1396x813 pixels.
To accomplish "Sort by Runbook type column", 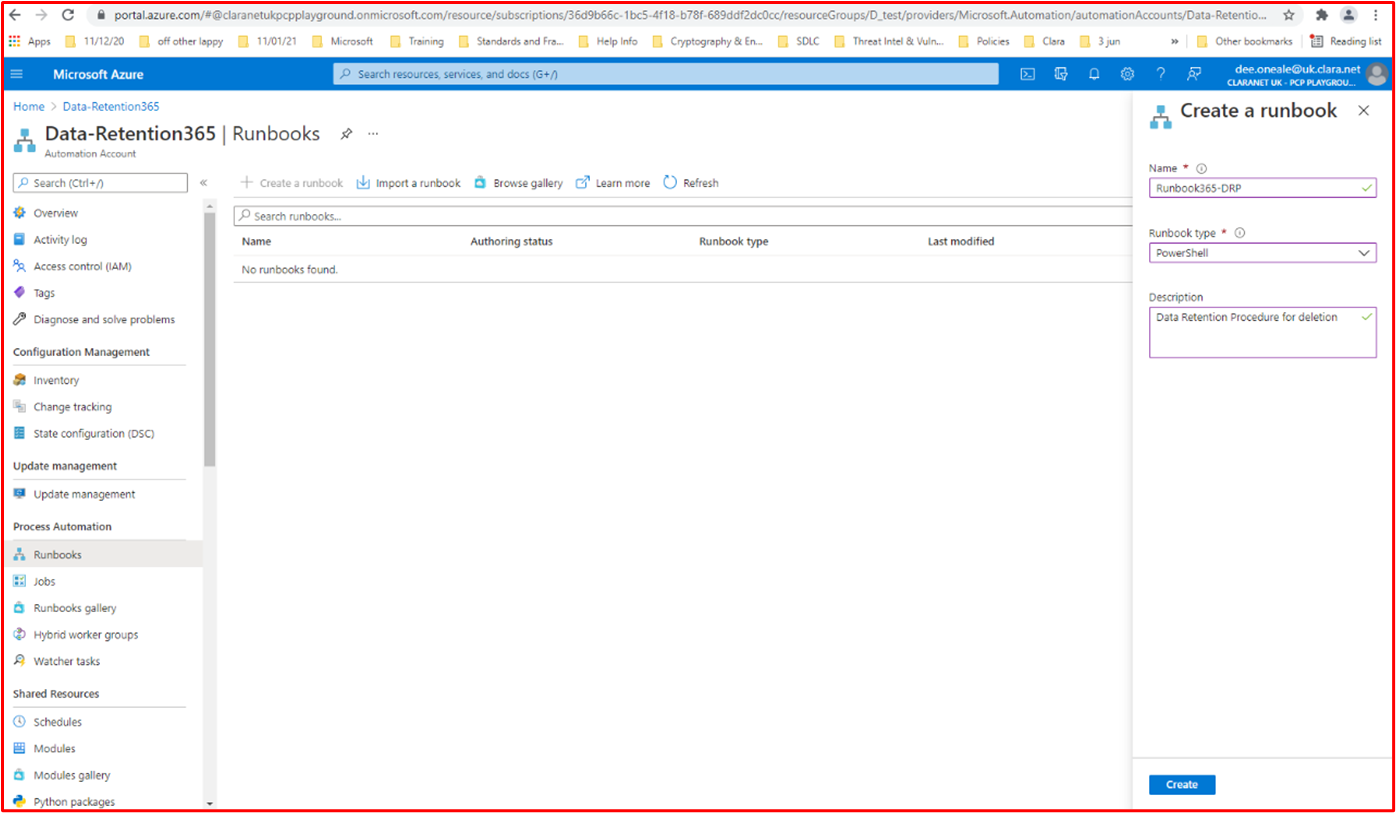I will 733,241.
